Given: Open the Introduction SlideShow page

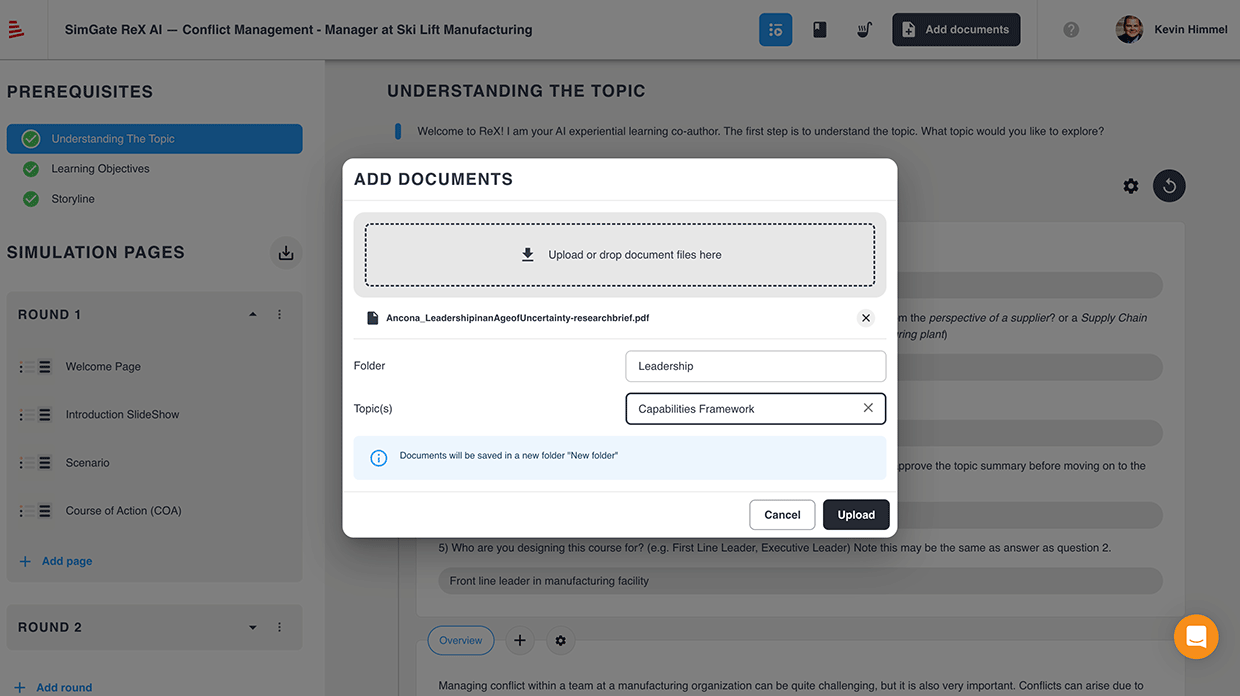Looking at the screenshot, I should [x=122, y=415].
